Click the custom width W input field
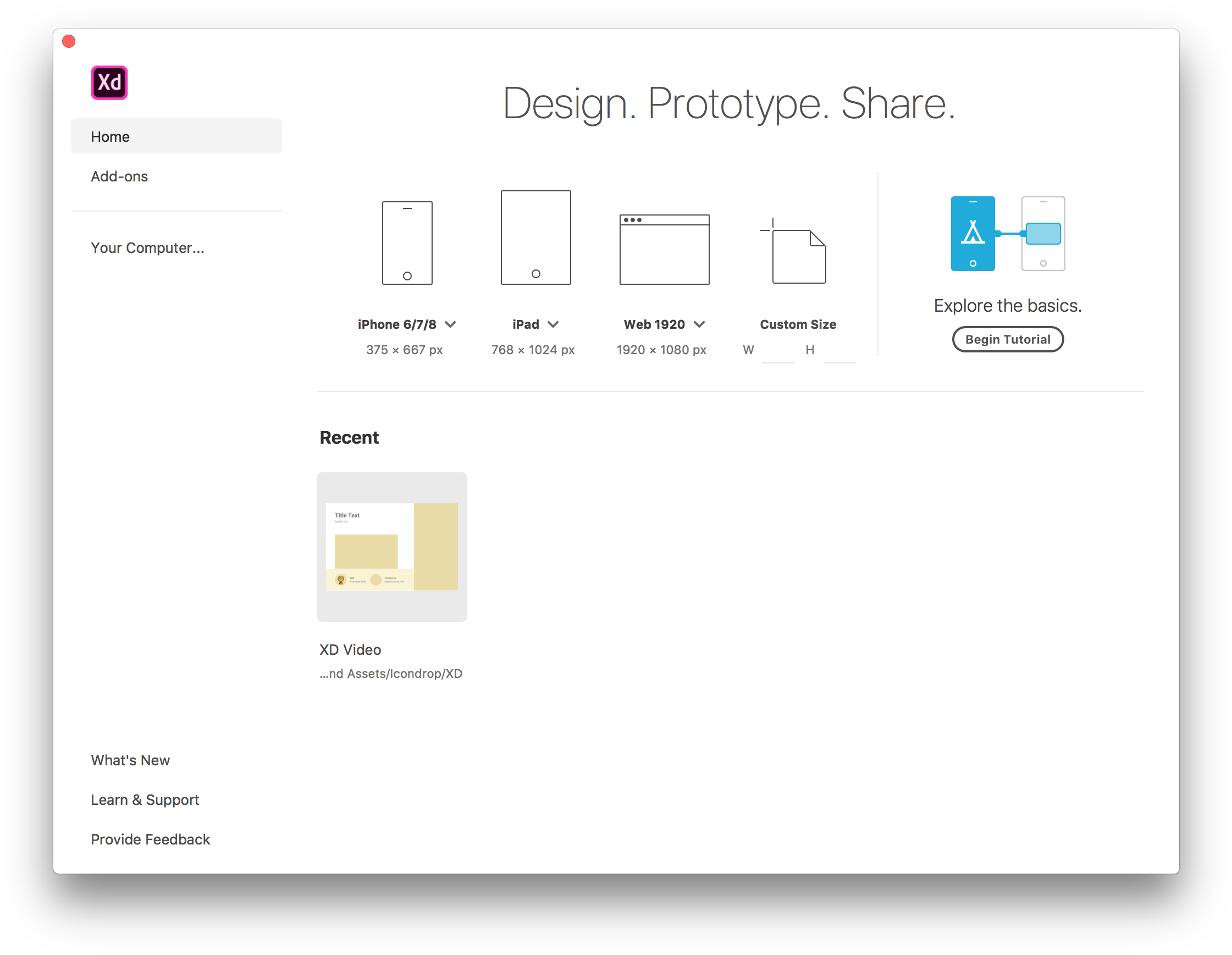The width and height of the screenshot is (1232, 955). pos(778,351)
